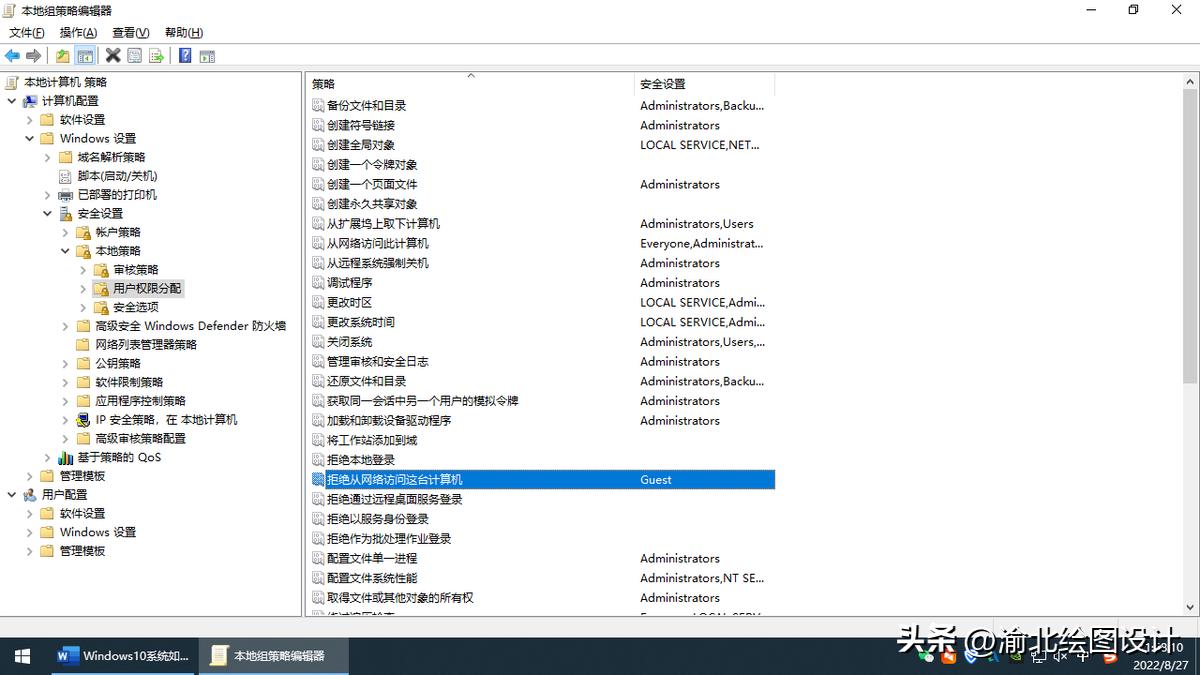Click the 安全设置 column header
This screenshot has height=675, width=1200.
pos(661,84)
